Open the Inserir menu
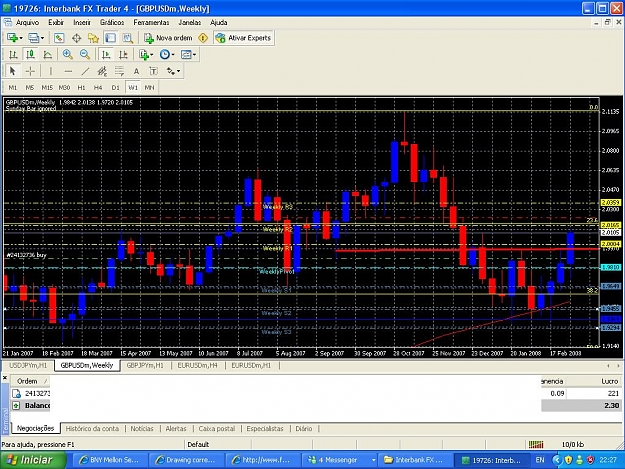The height and width of the screenshot is (469, 625). pos(82,22)
